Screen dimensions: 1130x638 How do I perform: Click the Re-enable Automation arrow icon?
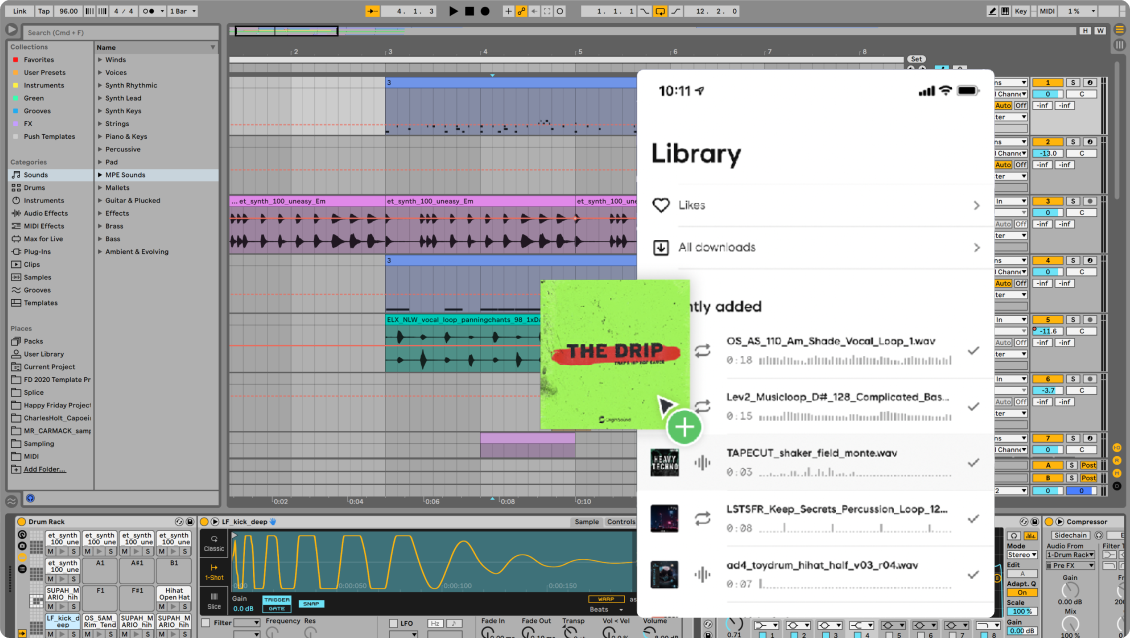(x=534, y=11)
